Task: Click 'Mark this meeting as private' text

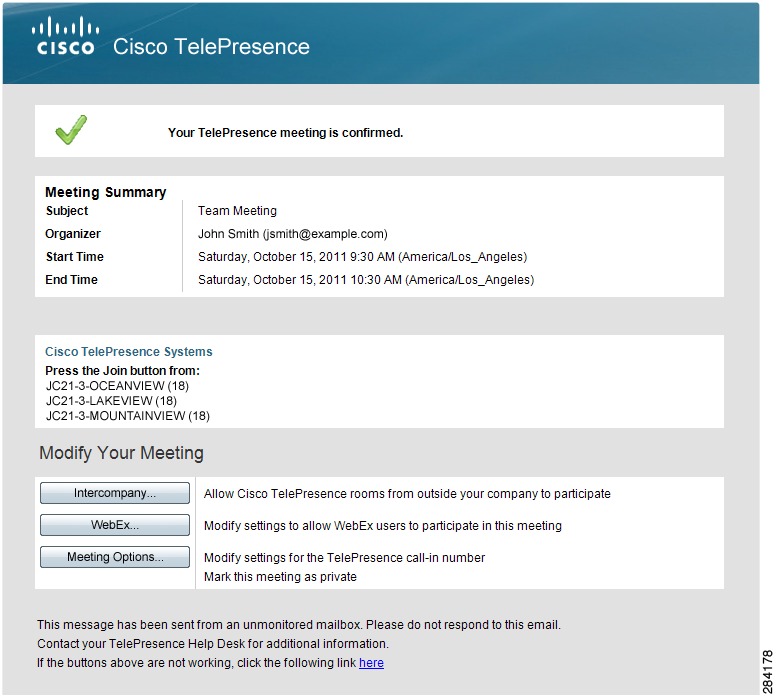Action: (280, 577)
